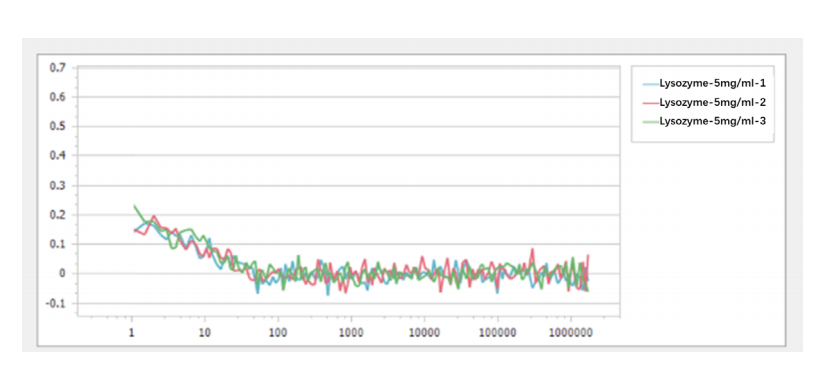The image size is (822, 372).
Task: Click the 0.1 y-axis label
Action: click(57, 244)
